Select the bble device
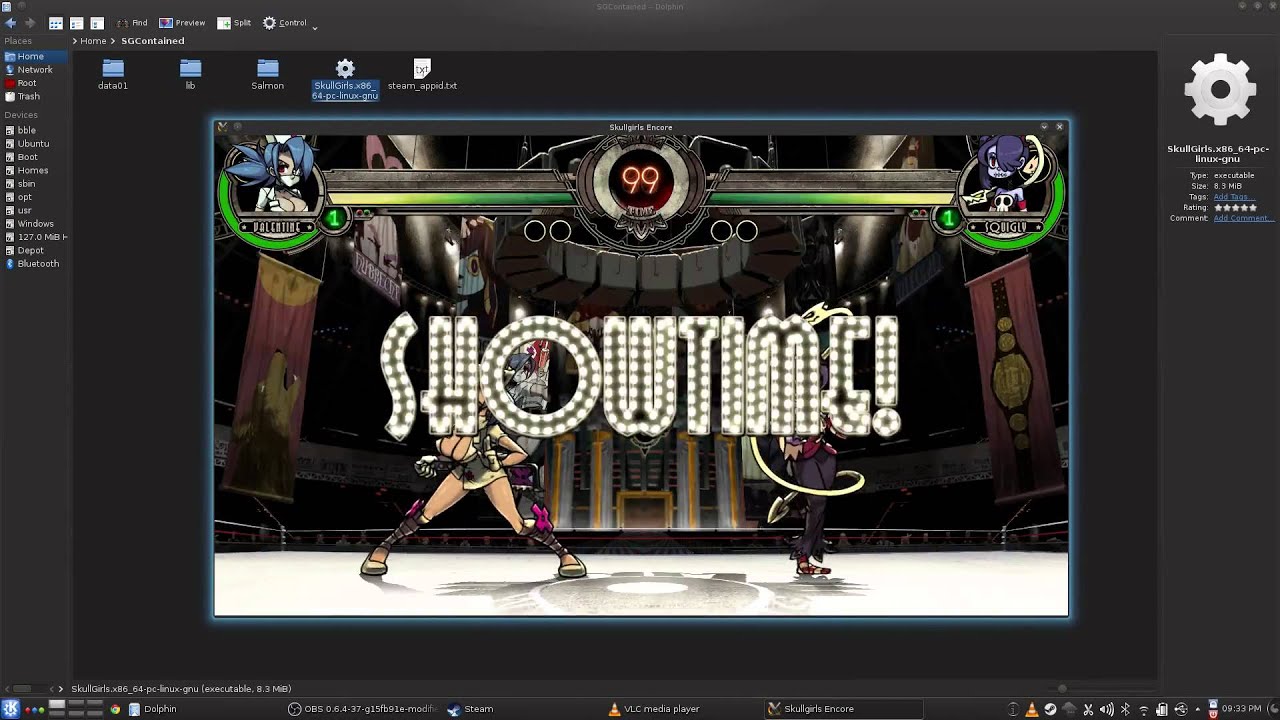1280x720 pixels. point(35,130)
